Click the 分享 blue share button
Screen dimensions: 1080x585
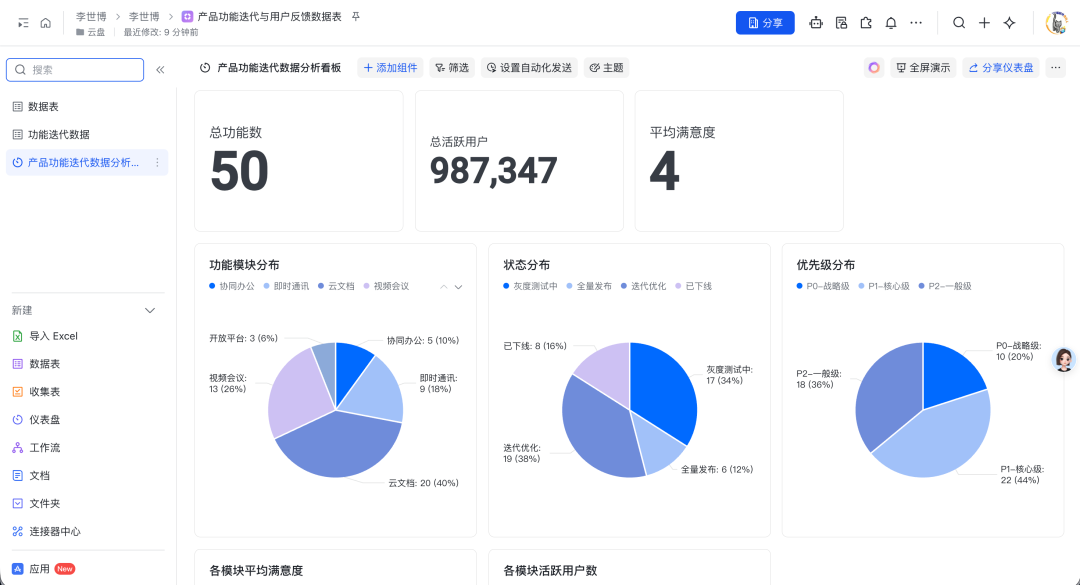coord(765,22)
